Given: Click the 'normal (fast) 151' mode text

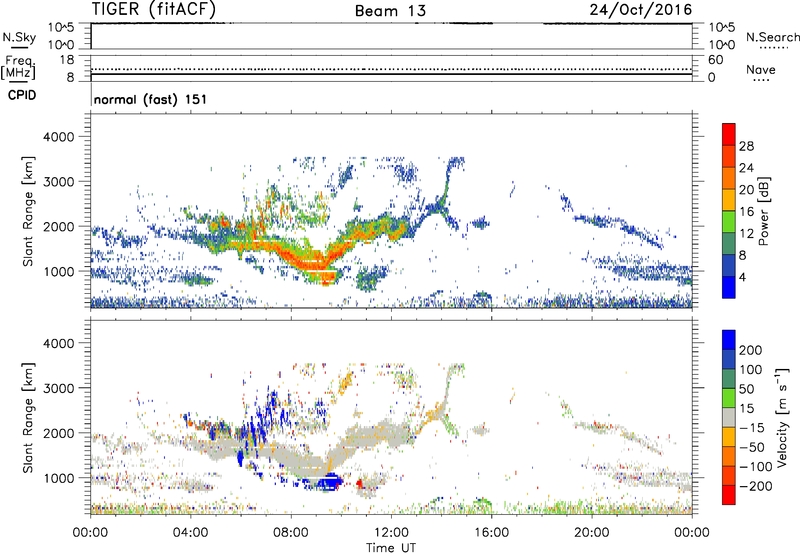Looking at the screenshot, I should pos(151,99).
